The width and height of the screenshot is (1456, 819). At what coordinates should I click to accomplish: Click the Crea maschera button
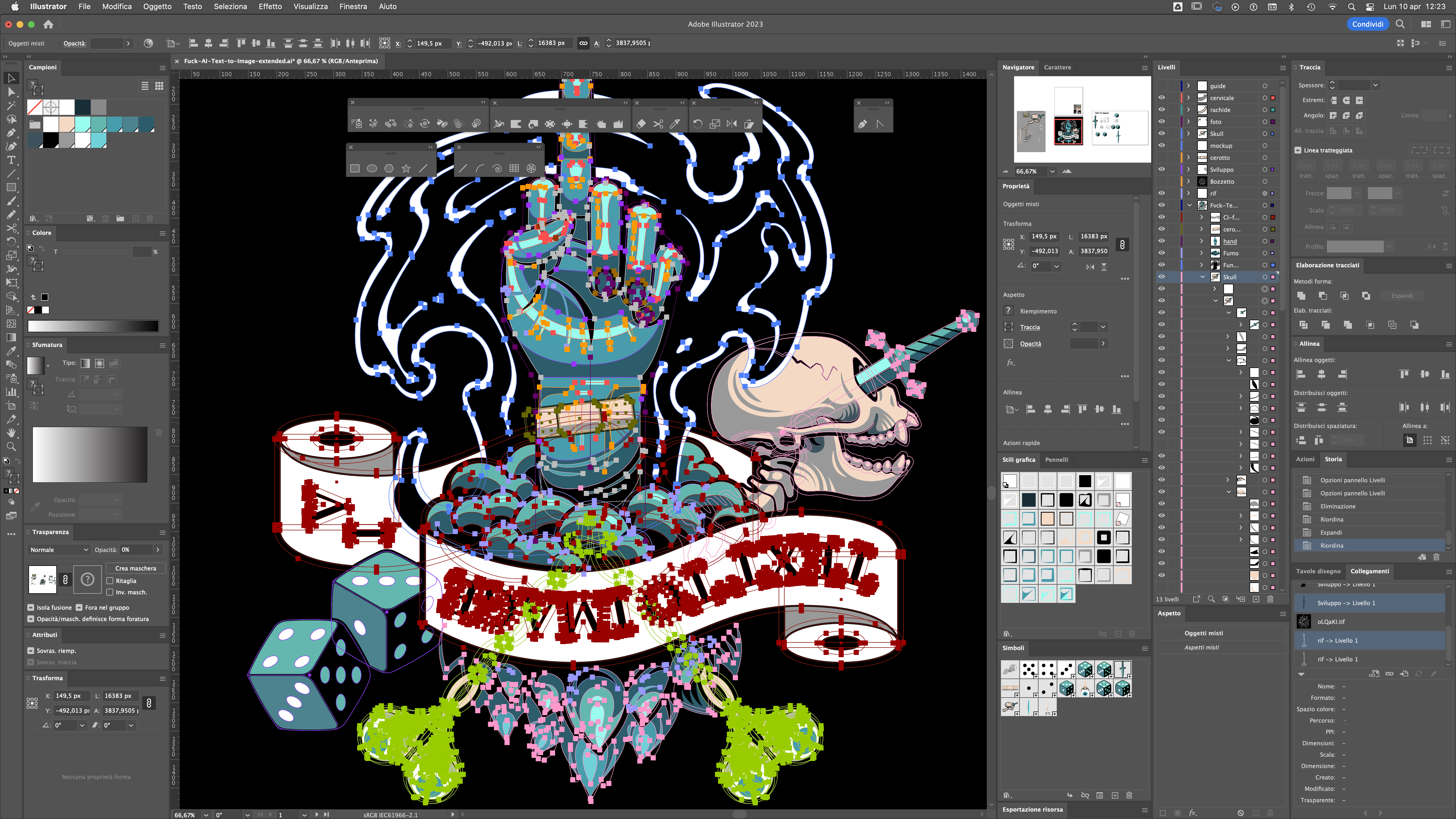[x=135, y=568]
